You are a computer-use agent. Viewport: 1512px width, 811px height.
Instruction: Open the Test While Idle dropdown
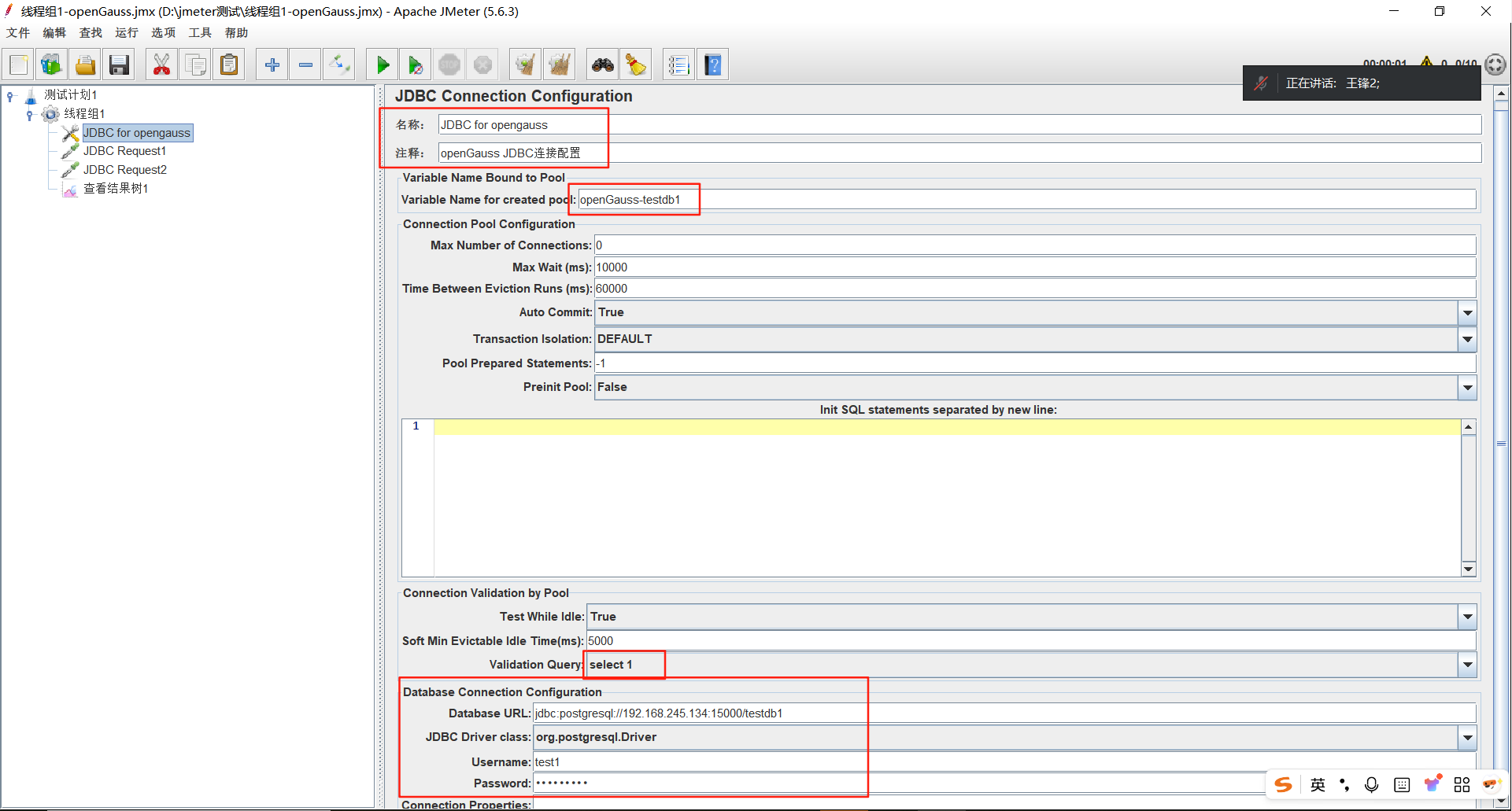[x=1467, y=617]
